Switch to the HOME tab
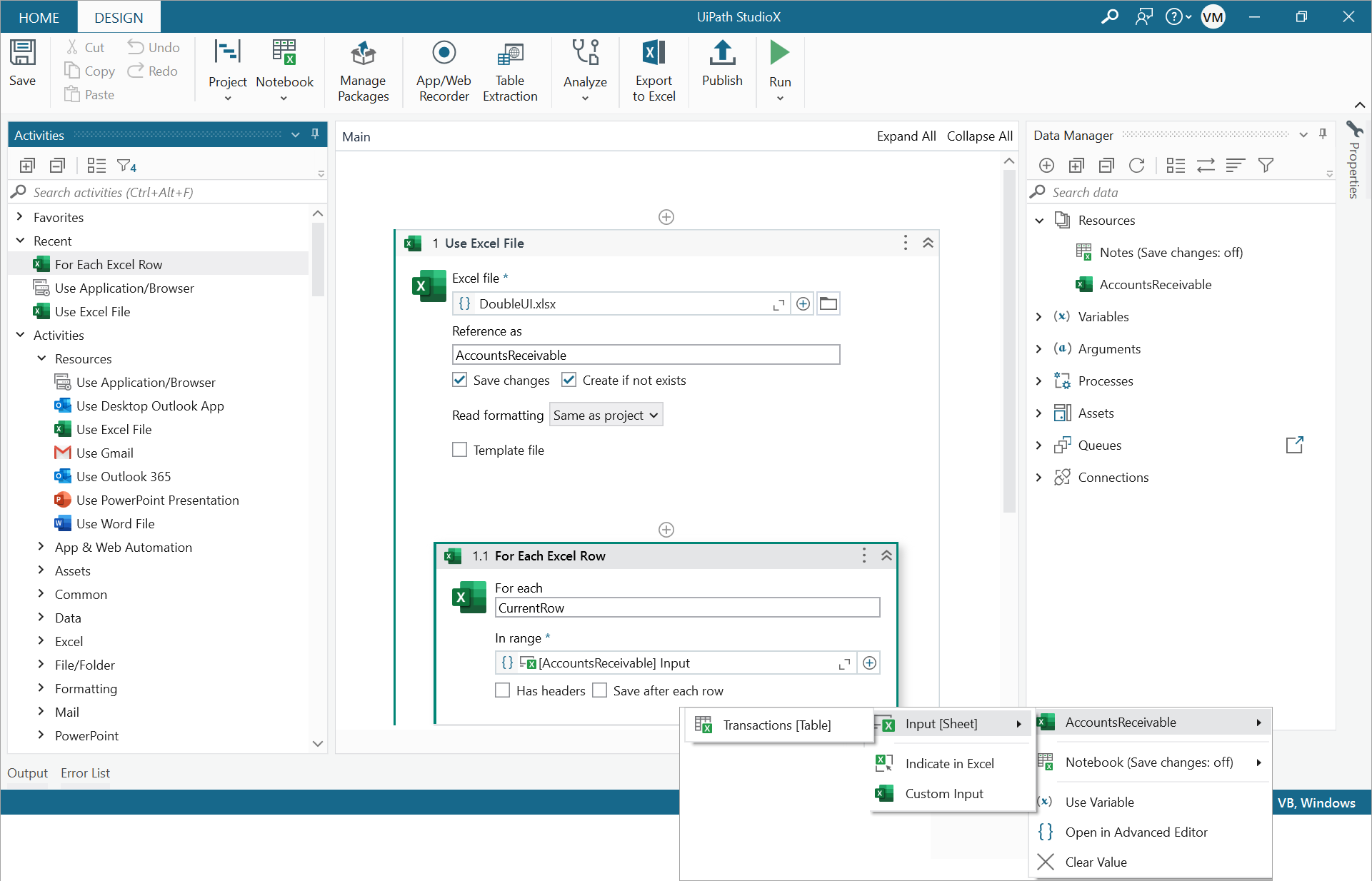Image resolution: width=1372 pixels, height=881 pixels. 39,17
